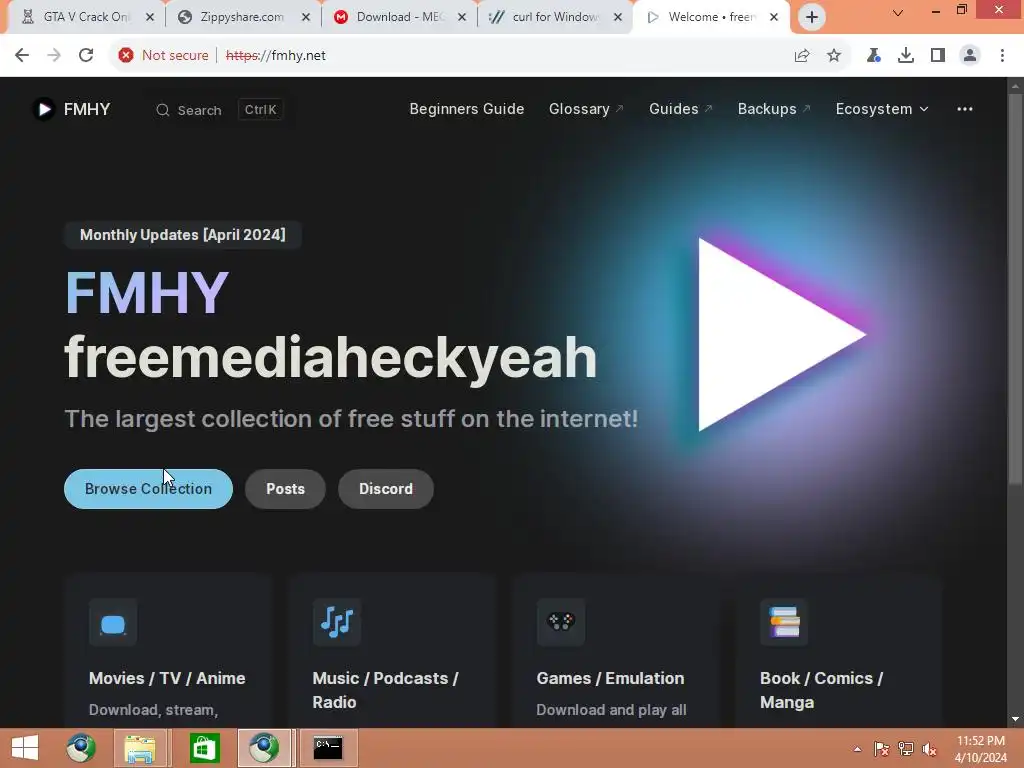Click the Posts button
This screenshot has width=1024, height=768.
click(x=285, y=489)
